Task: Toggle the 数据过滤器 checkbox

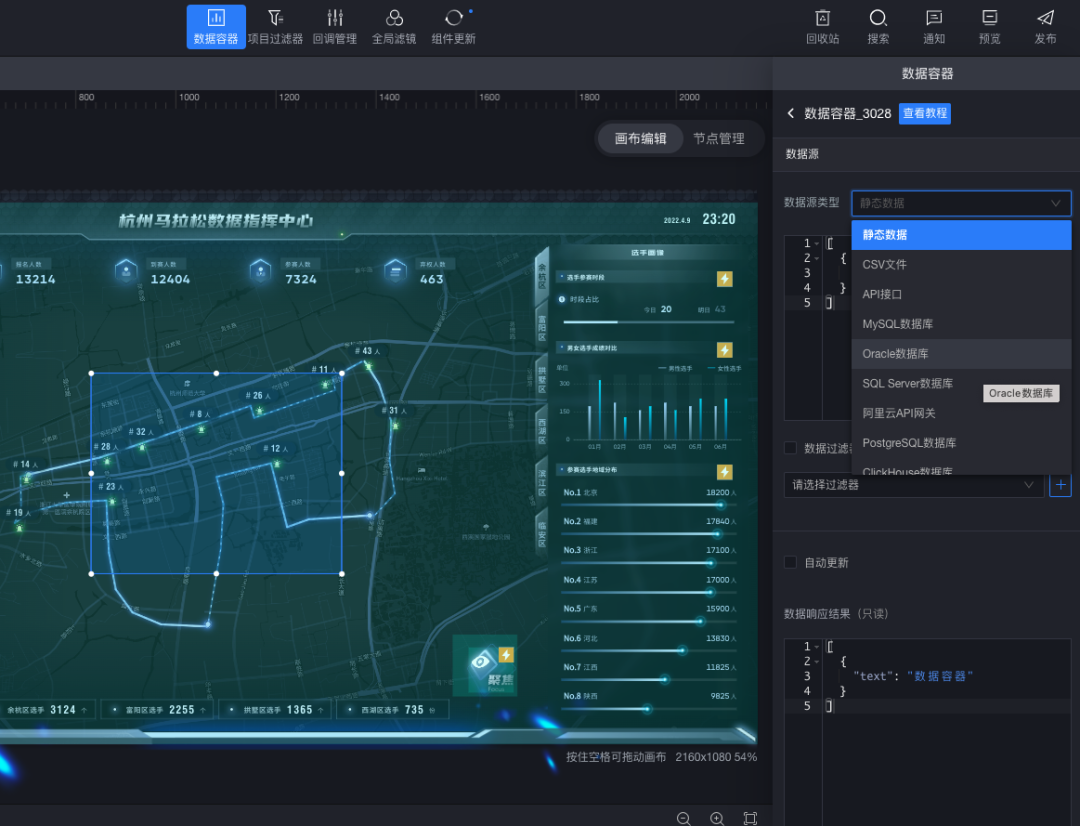Action: [791, 448]
